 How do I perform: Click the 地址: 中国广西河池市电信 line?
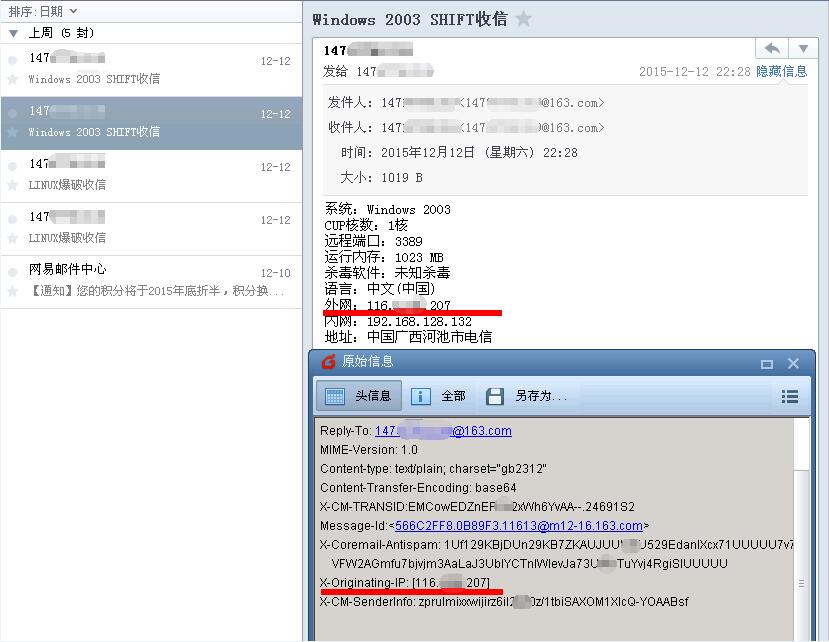(x=408, y=337)
